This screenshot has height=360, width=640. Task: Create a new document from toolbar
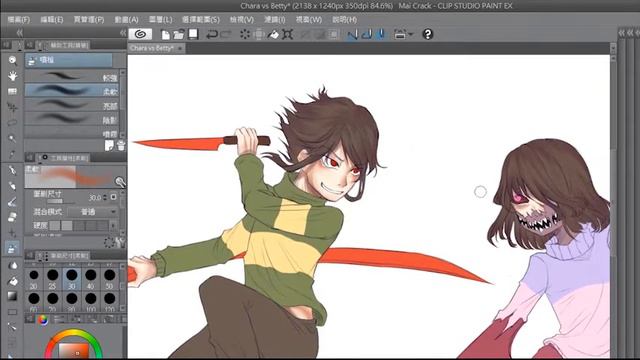[x=165, y=35]
